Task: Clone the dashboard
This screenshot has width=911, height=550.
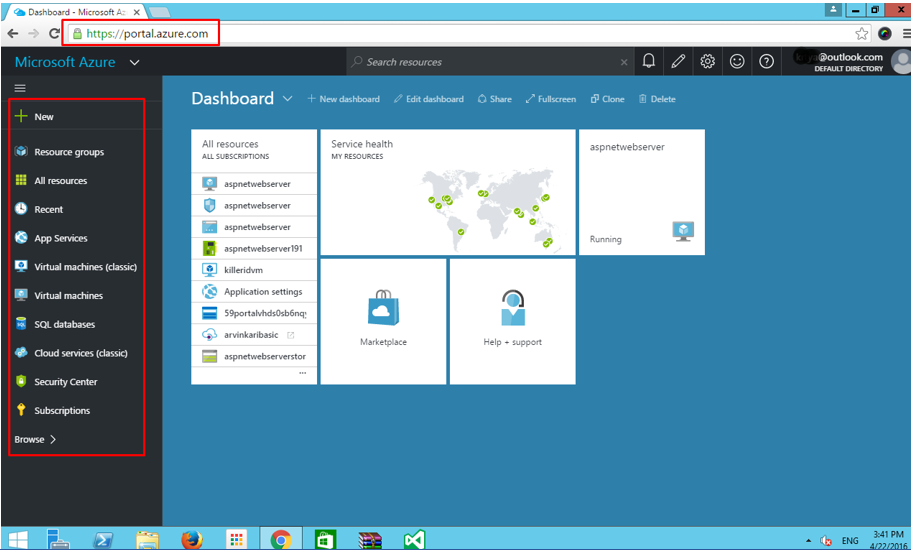Action: pyautogui.click(x=607, y=99)
